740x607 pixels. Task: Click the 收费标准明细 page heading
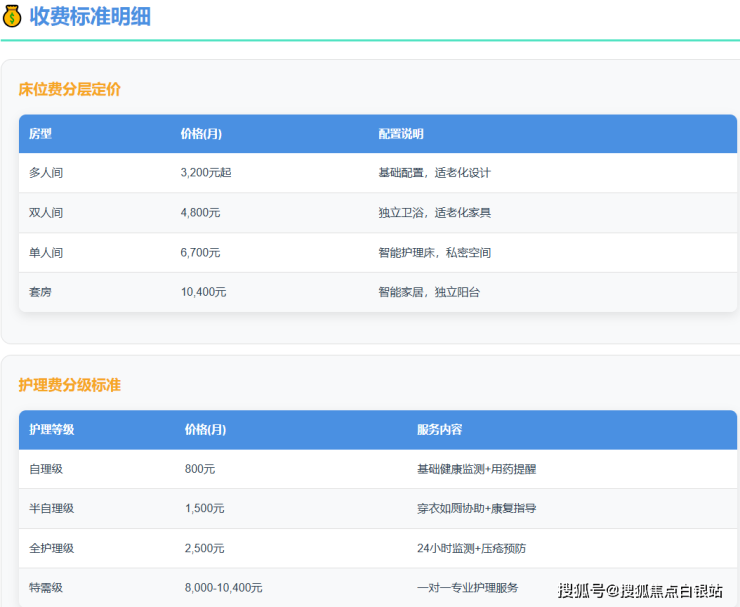click(x=90, y=16)
